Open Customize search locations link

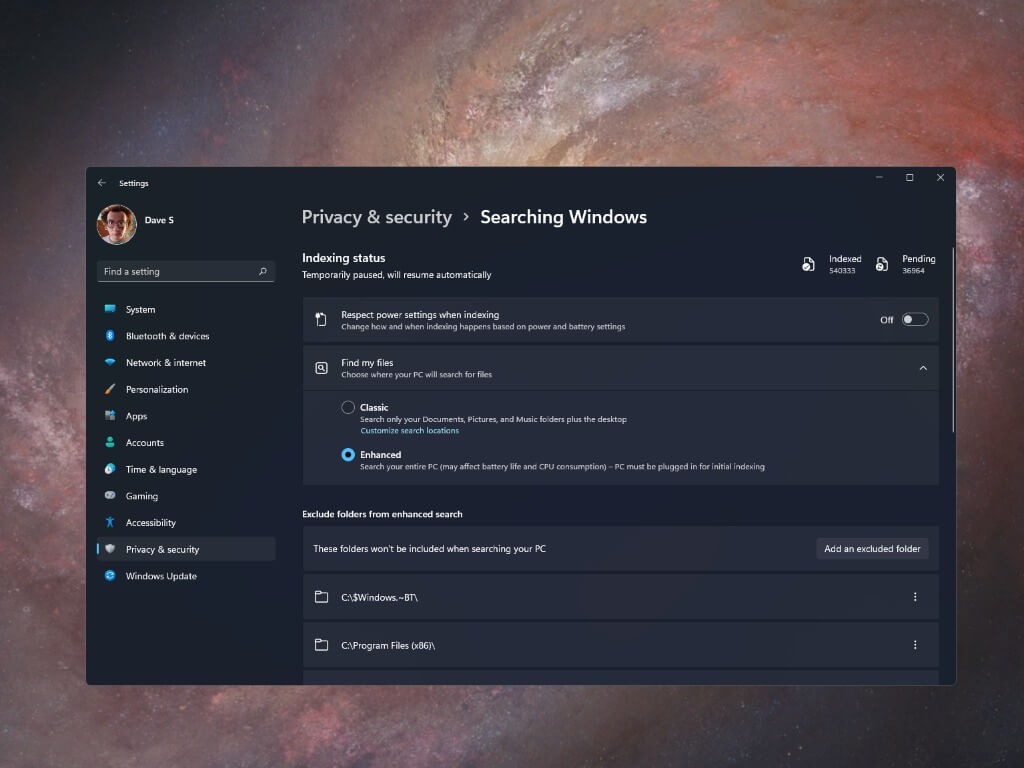pyautogui.click(x=409, y=431)
